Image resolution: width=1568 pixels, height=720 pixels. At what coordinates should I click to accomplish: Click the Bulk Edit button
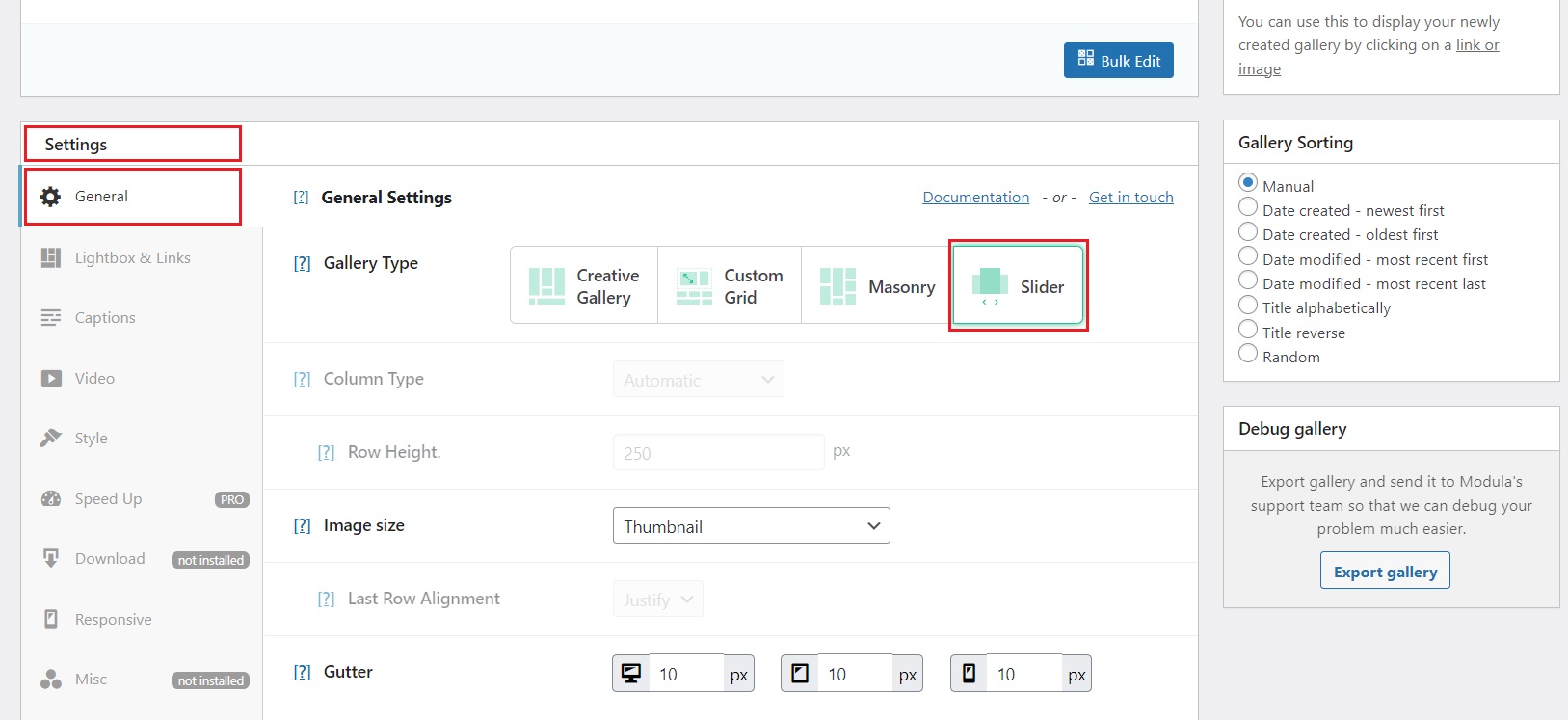point(1118,61)
